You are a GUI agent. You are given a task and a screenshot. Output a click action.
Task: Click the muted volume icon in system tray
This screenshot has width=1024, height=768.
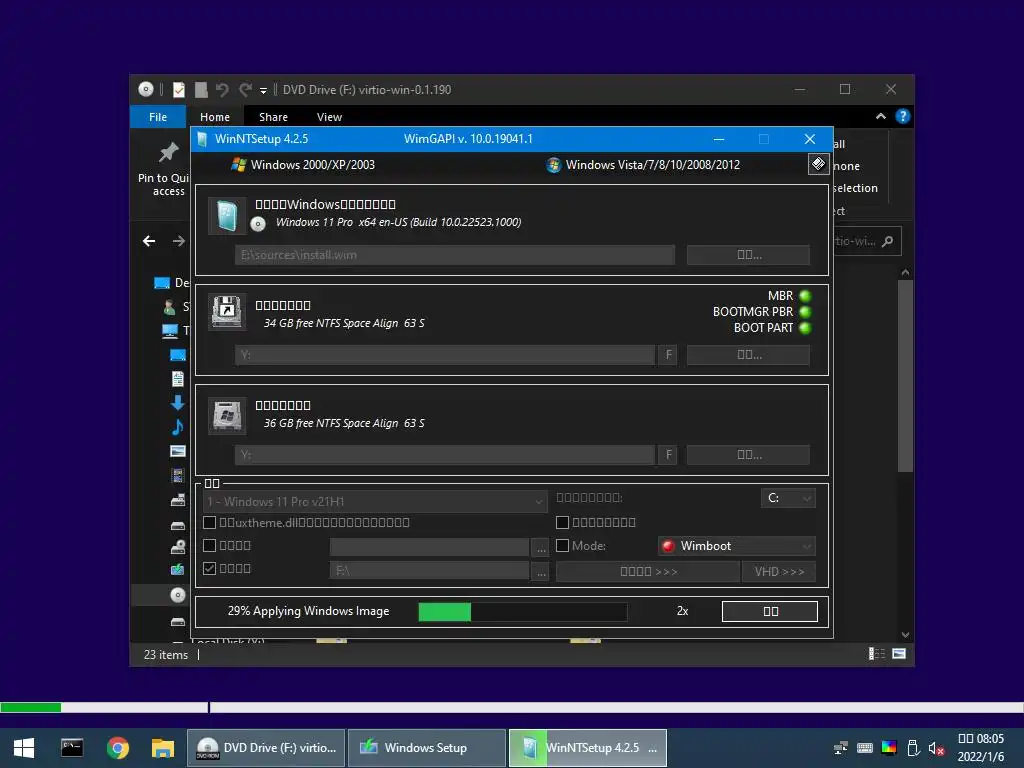936,748
